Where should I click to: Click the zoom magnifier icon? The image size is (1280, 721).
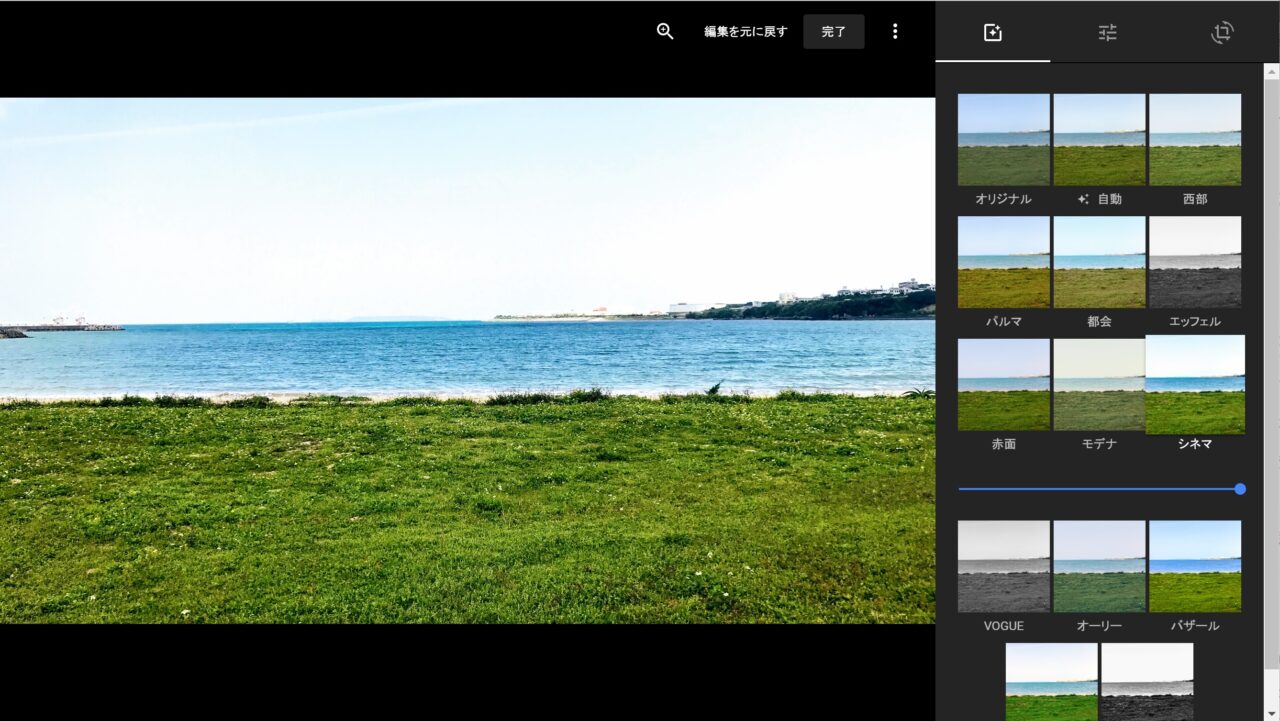coord(665,31)
